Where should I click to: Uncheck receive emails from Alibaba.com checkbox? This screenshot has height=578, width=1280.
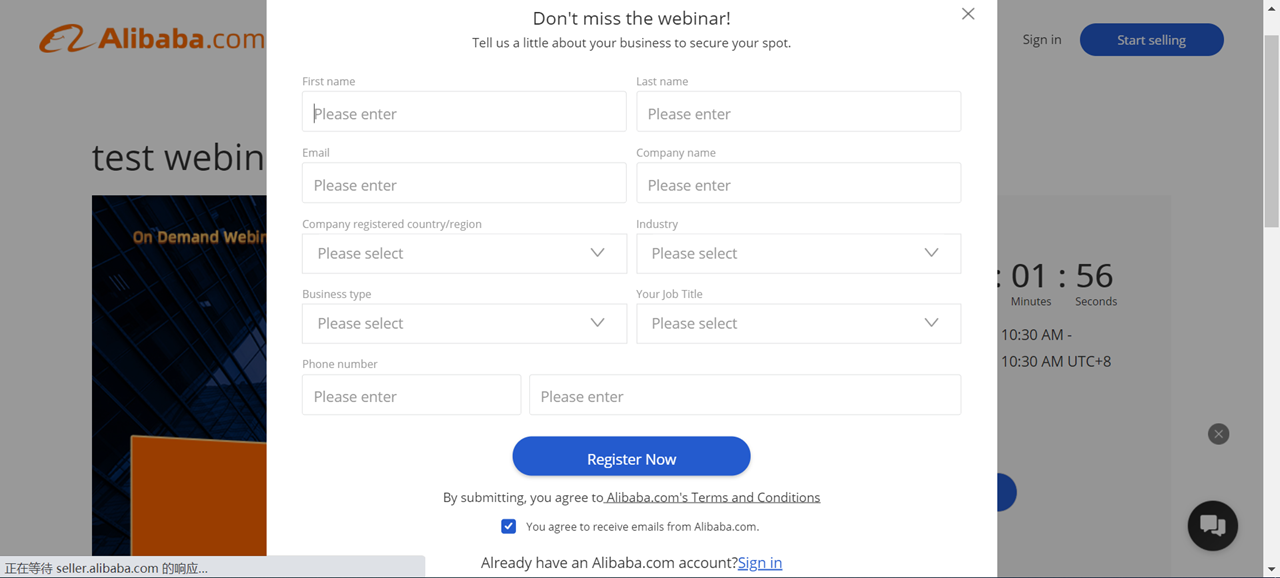coord(509,526)
